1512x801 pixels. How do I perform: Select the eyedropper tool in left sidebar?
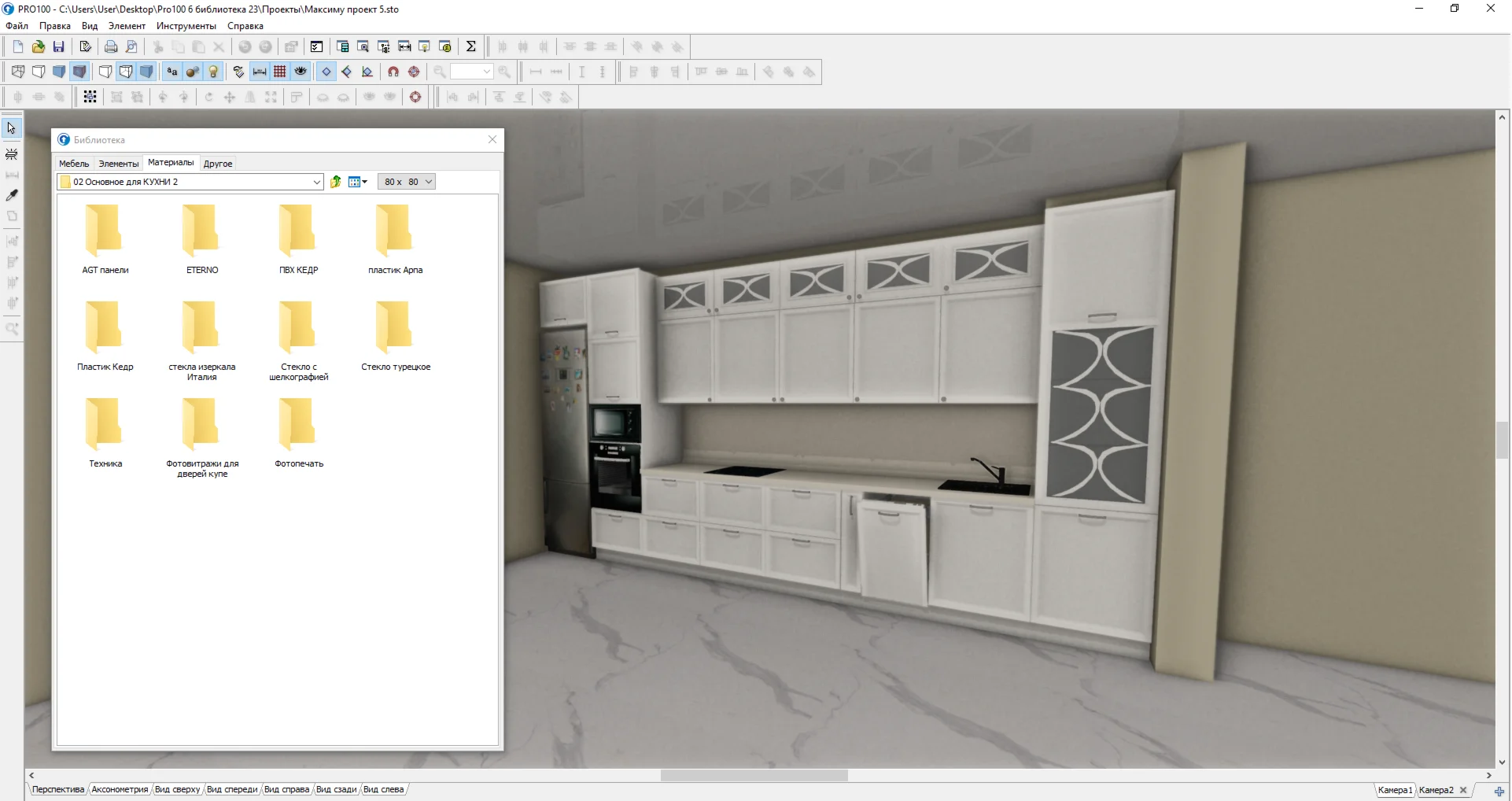coord(12,195)
